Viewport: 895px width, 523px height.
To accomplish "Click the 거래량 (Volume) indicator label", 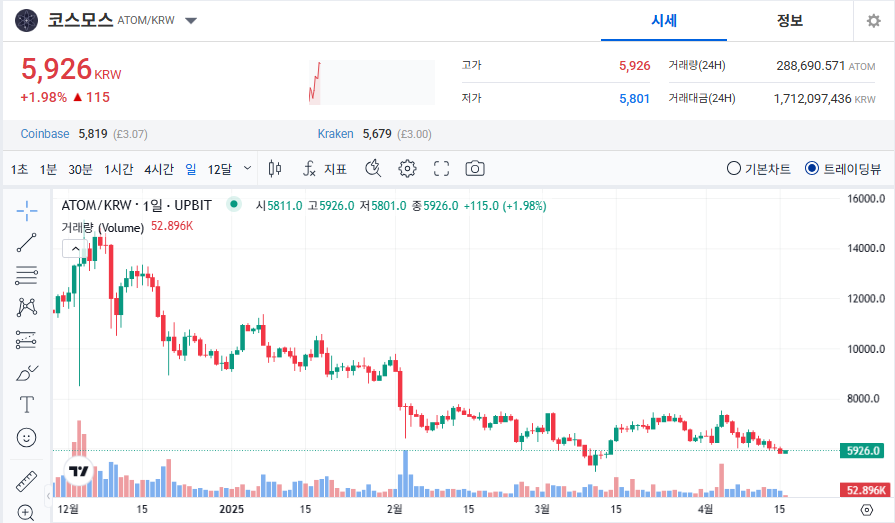I will coord(103,227).
